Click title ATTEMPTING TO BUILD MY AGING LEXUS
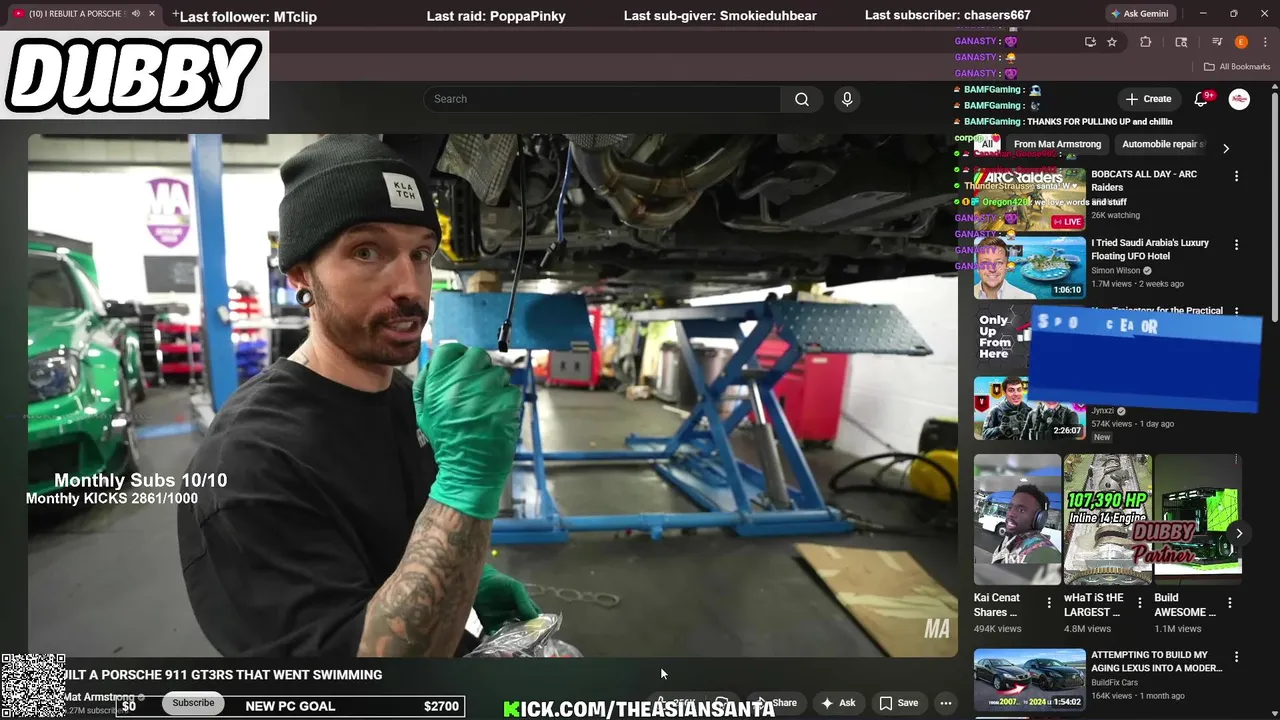Screen dimensions: 1280x720 (x=1156, y=661)
